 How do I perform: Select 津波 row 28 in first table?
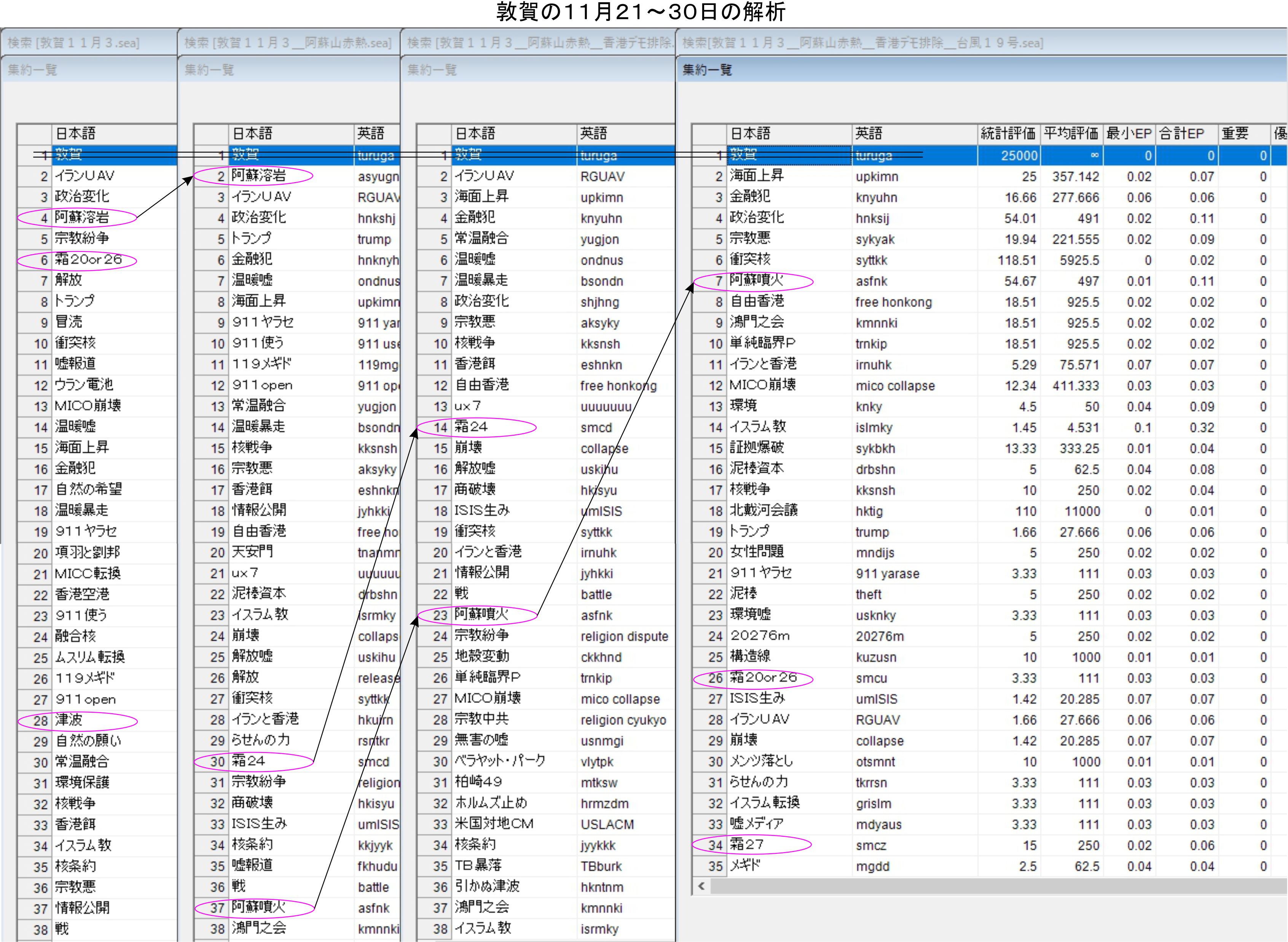(x=69, y=720)
